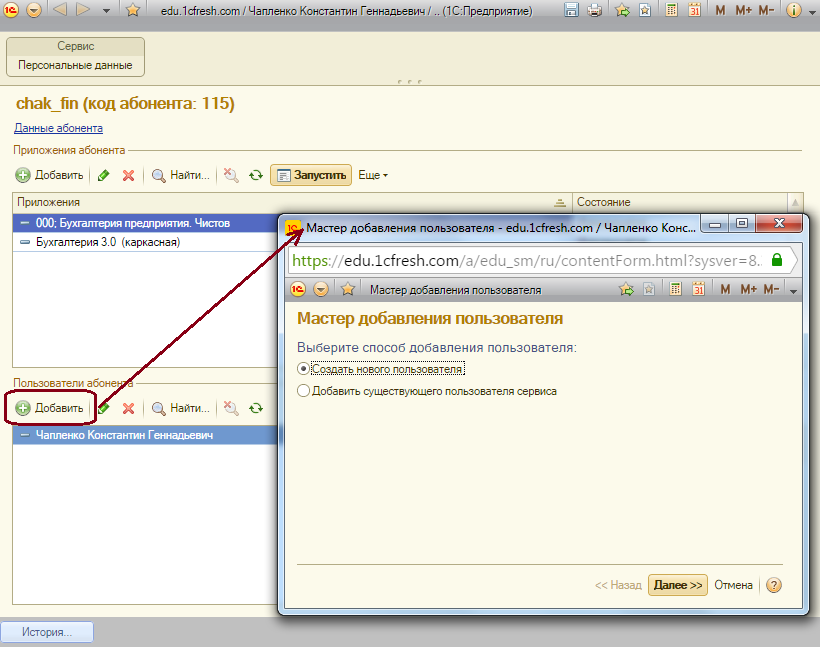Open the Еще dropdown menu
The width and height of the screenshot is (820, 647).
(373, 175)
